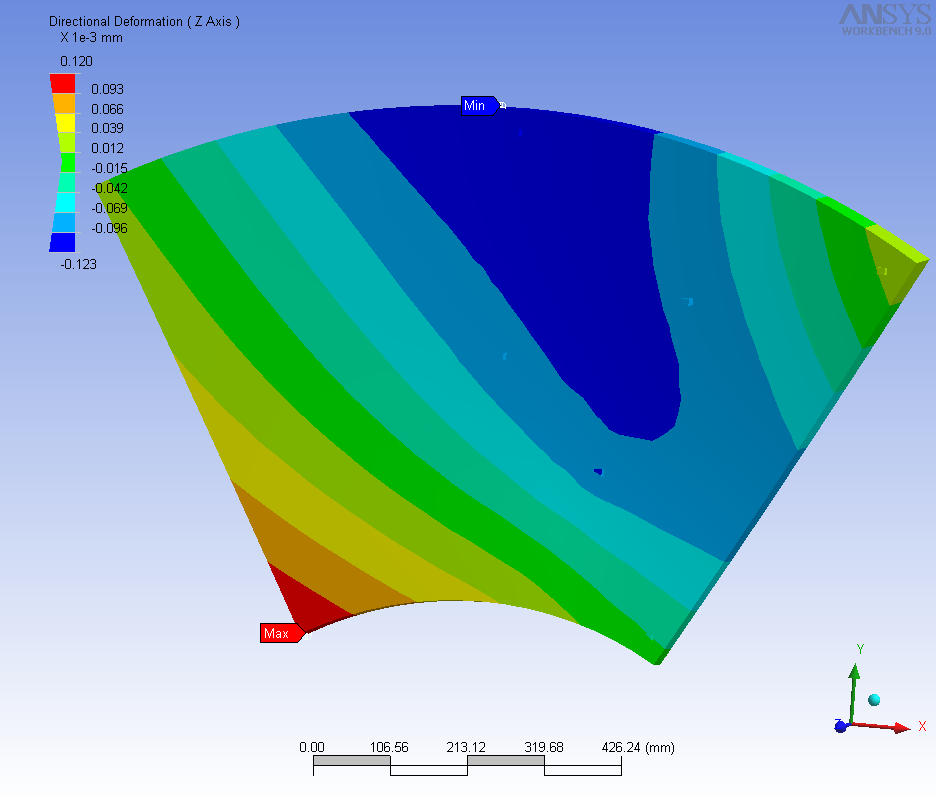Pick the light blue legend color band

(x=63, y=223)
